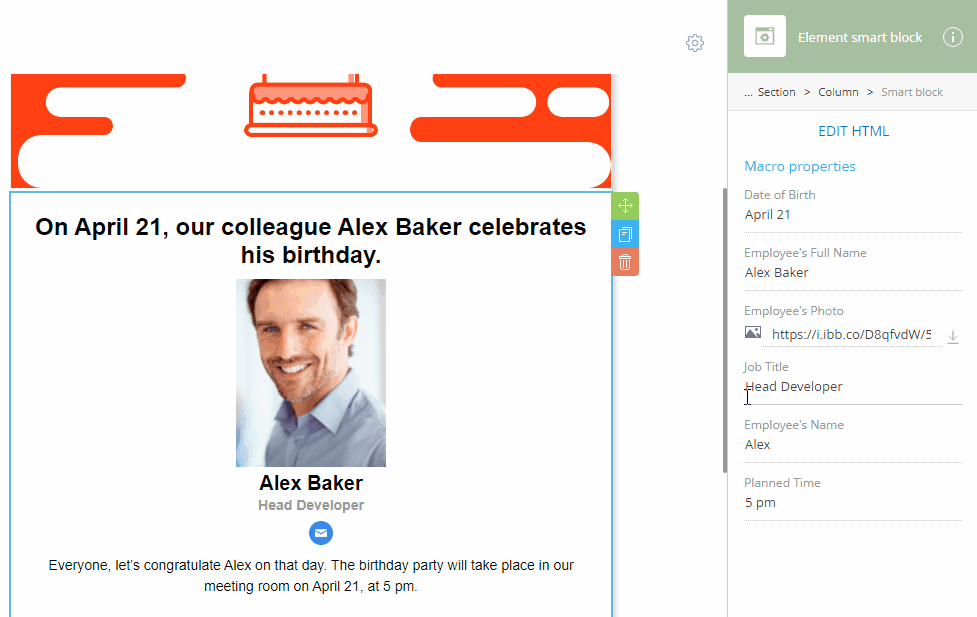
Task: Click the Job Title input field
Action: point(852,387)
